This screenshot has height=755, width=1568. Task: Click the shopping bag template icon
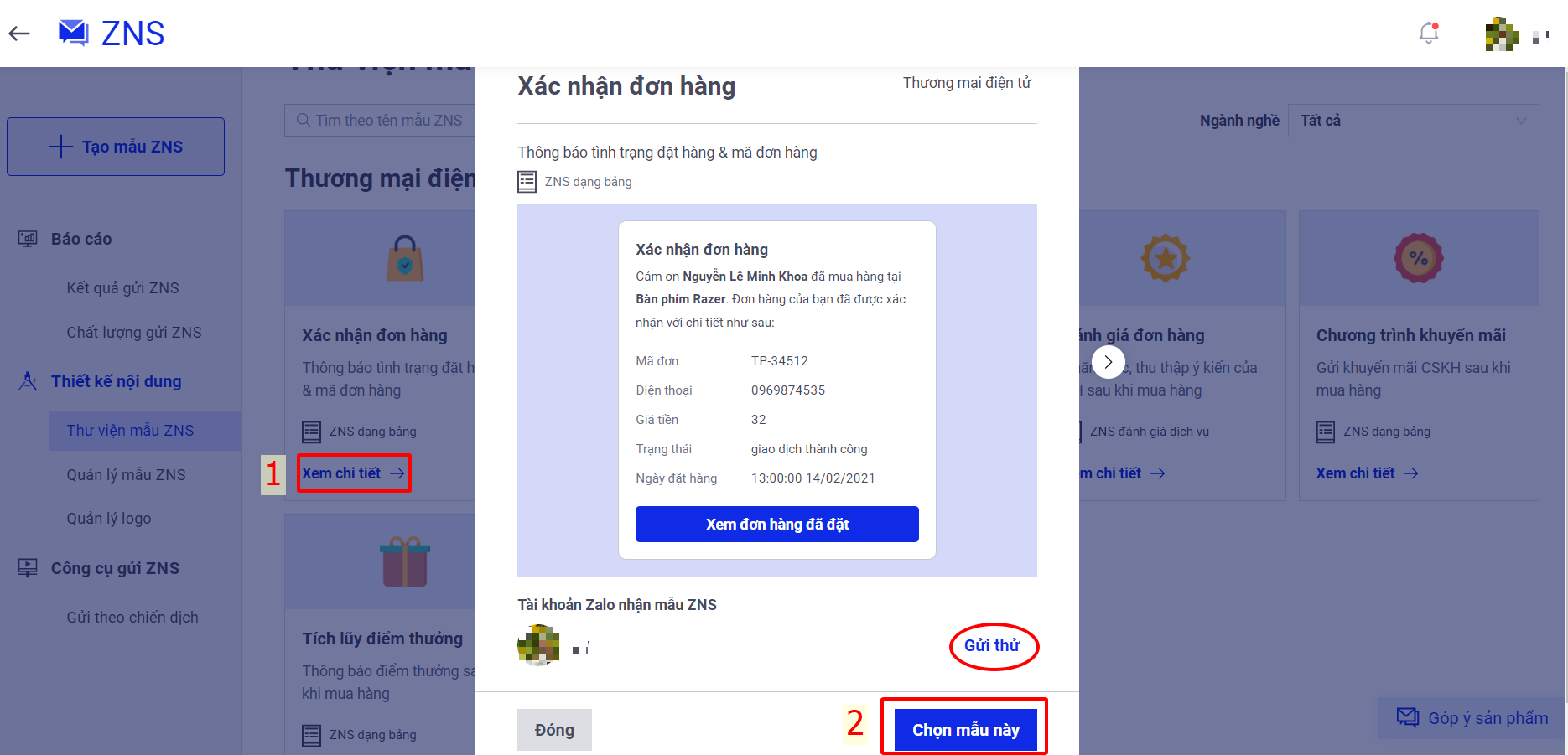pyautogui.click(x=405, y=257)
